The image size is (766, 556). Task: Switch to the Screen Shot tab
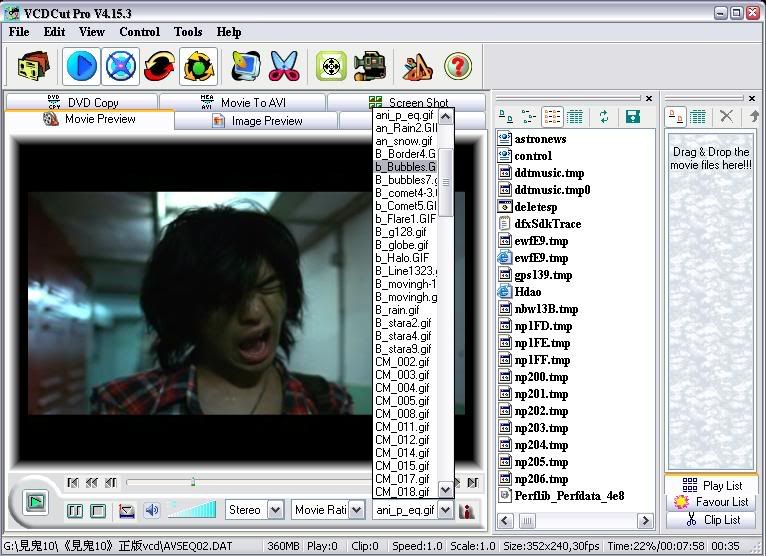click(406, 102)
